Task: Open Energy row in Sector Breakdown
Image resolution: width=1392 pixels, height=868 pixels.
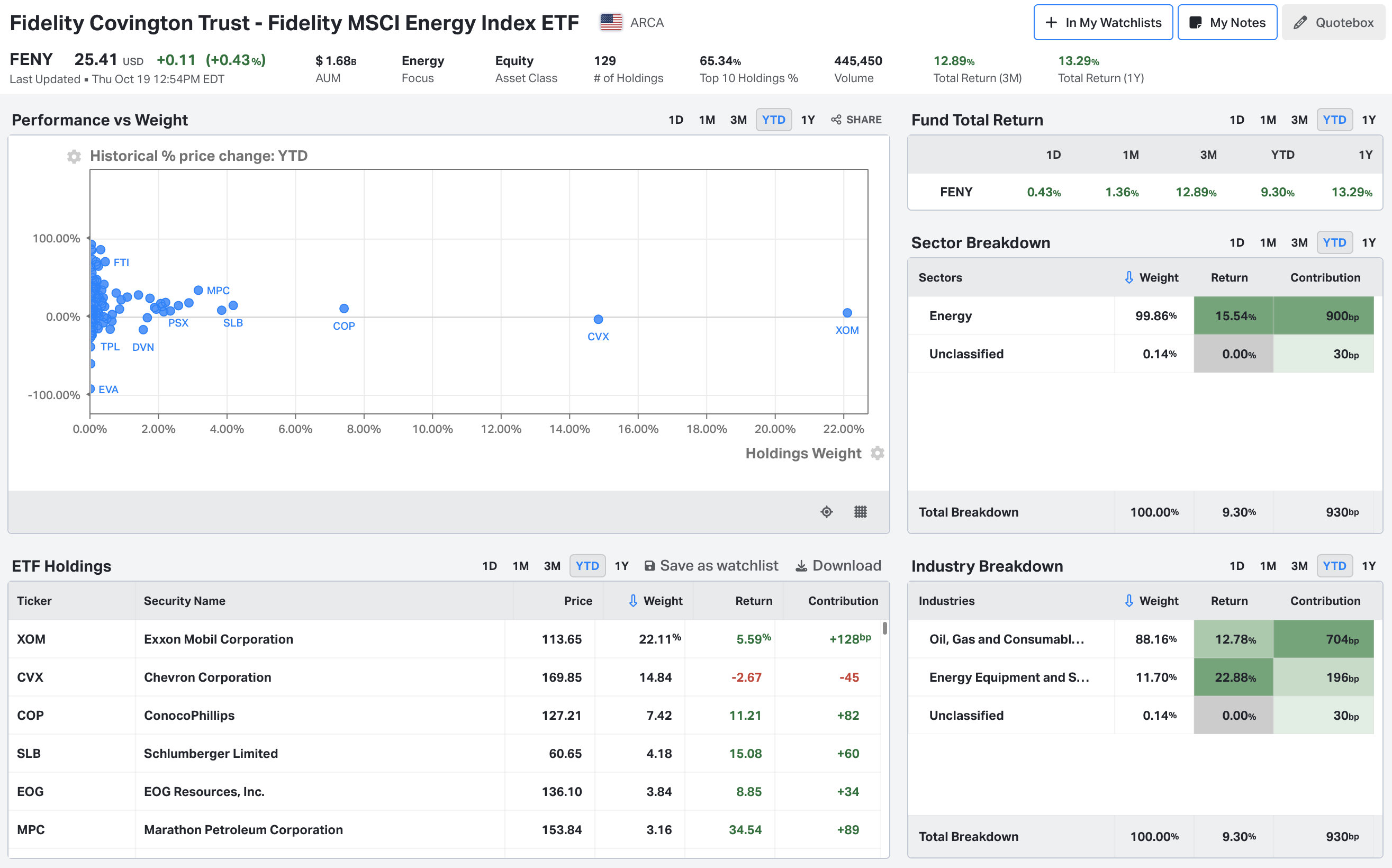Action: tap(1141, 316)
